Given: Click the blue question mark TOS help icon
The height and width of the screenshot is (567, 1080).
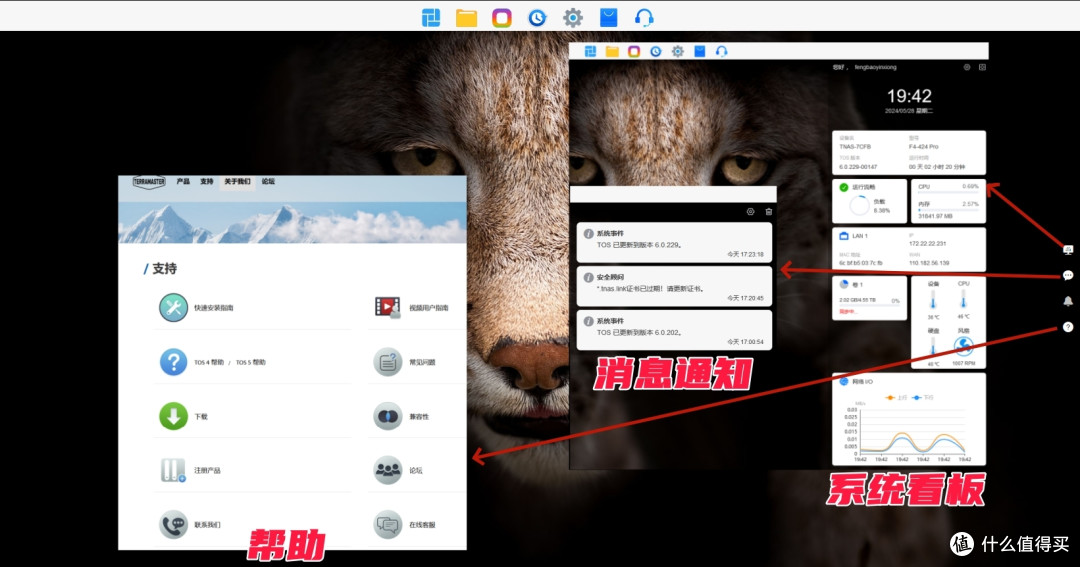Looking at the screenshot, I should click(x=174, y=362).
